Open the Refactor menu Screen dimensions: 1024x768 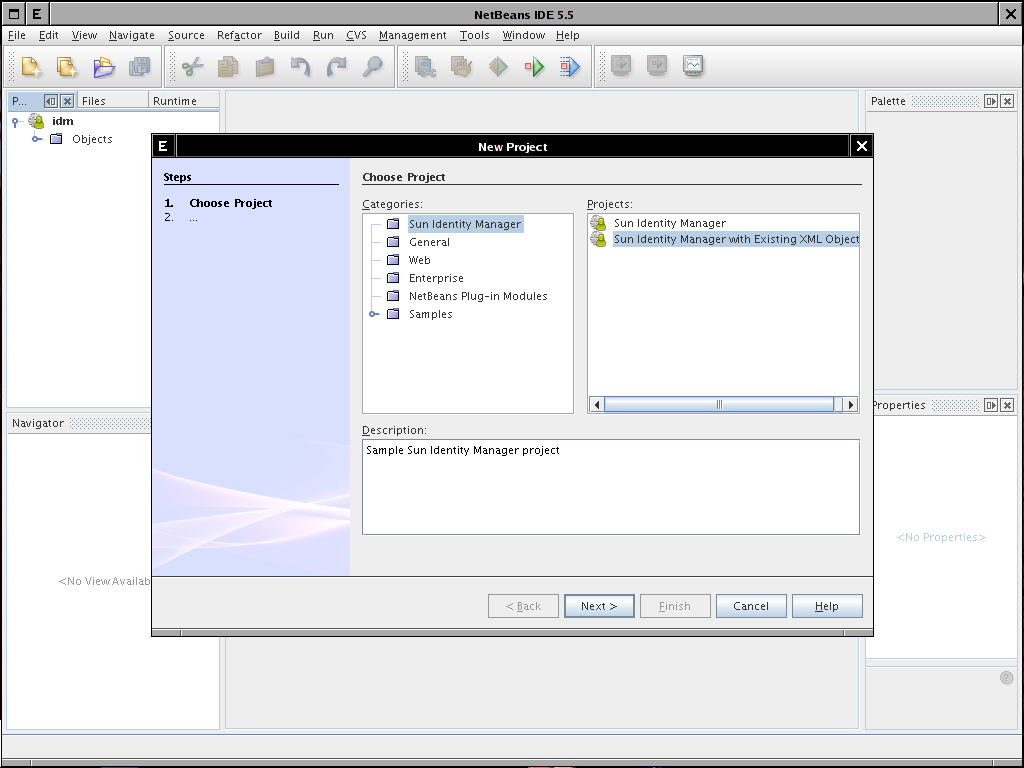pos(239,35)
